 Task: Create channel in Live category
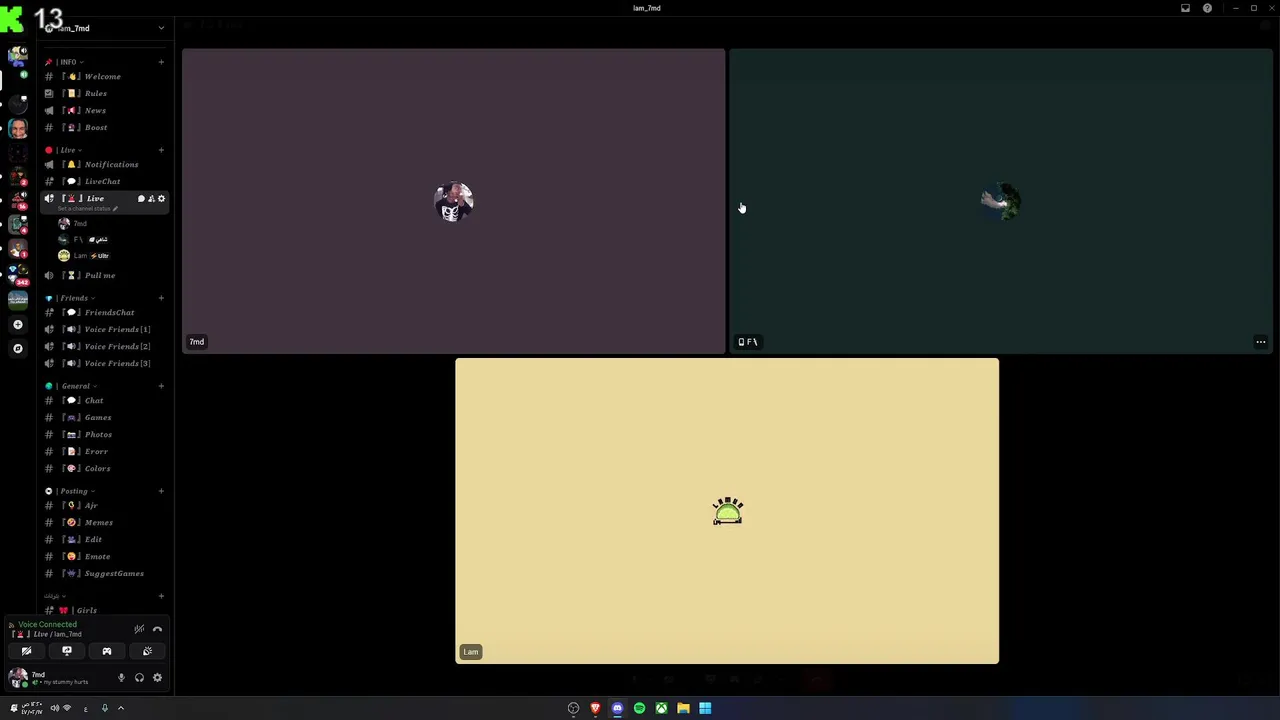(x=161, y=150)
